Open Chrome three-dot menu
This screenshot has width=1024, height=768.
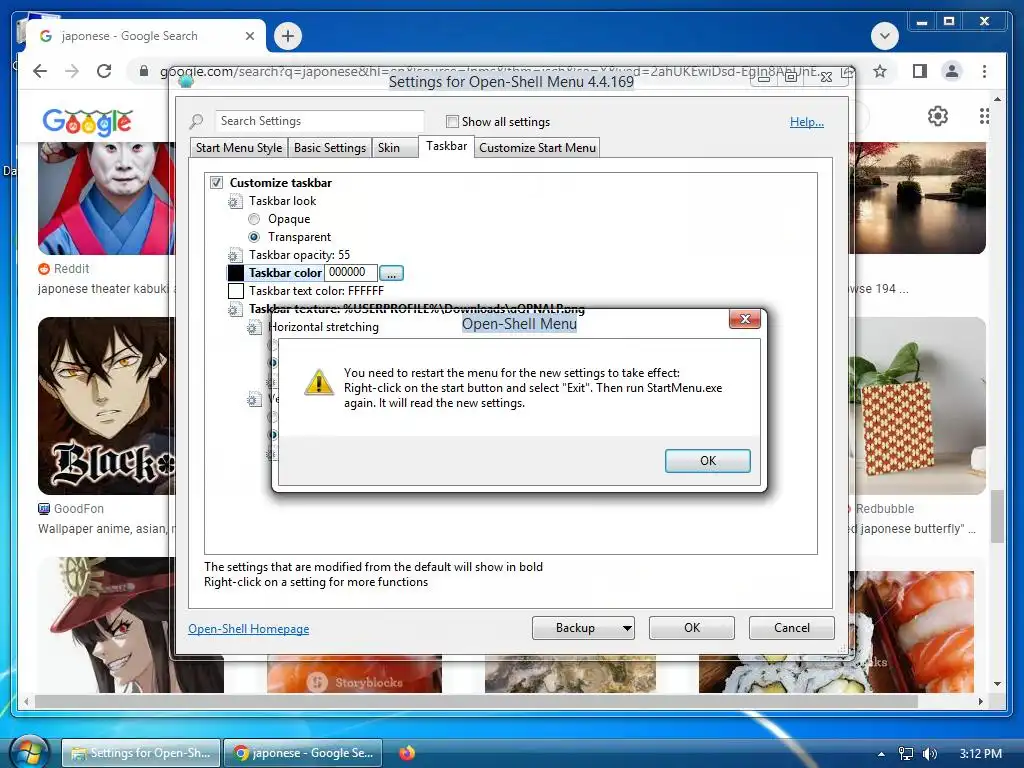click(984, 71)
